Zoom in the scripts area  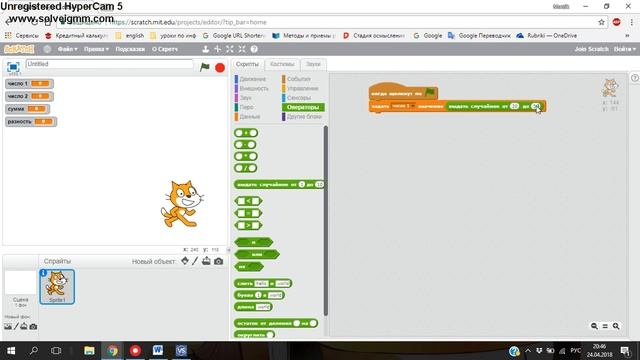[616, 326]
